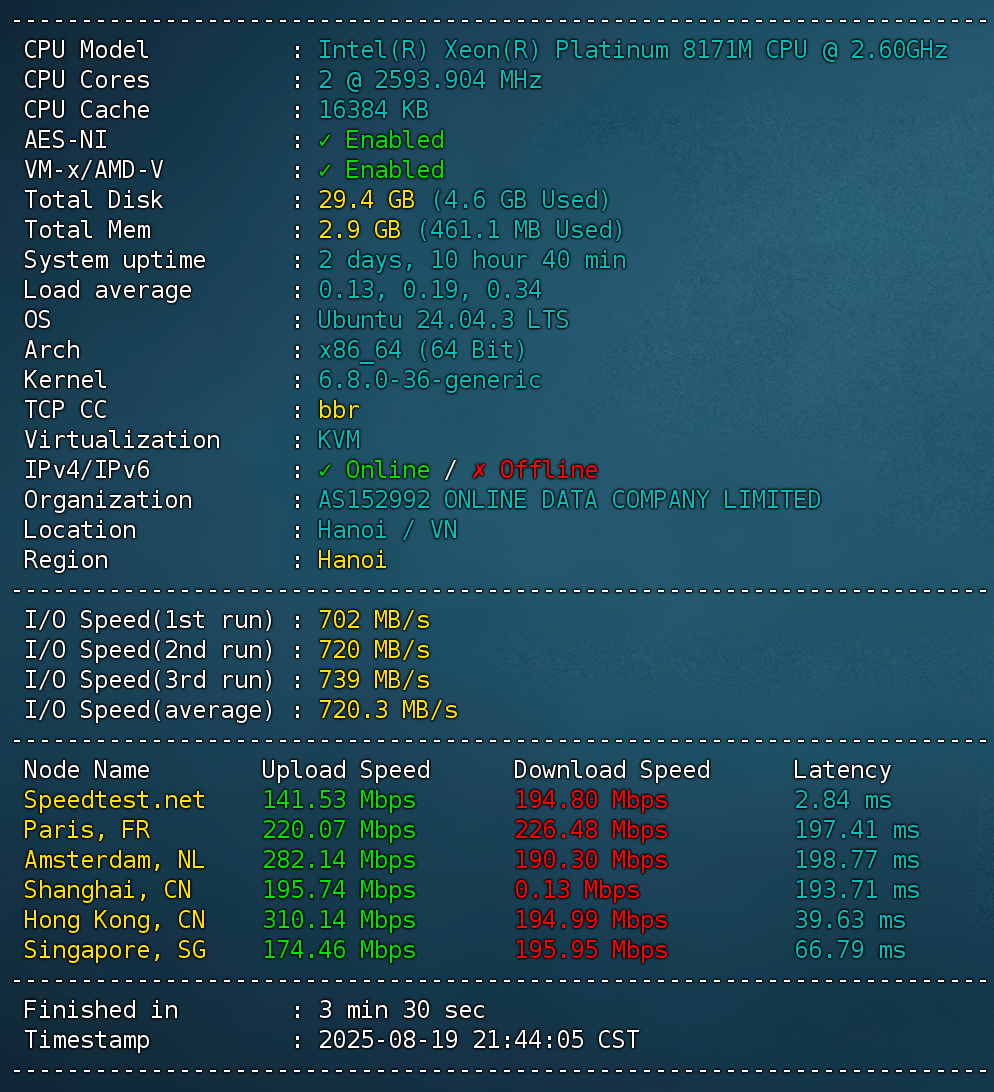994x1092 pixels.
Task: Select the '739 MB/s' third run I/O speed
Action: pyautogui.click(x=374, y=680)
